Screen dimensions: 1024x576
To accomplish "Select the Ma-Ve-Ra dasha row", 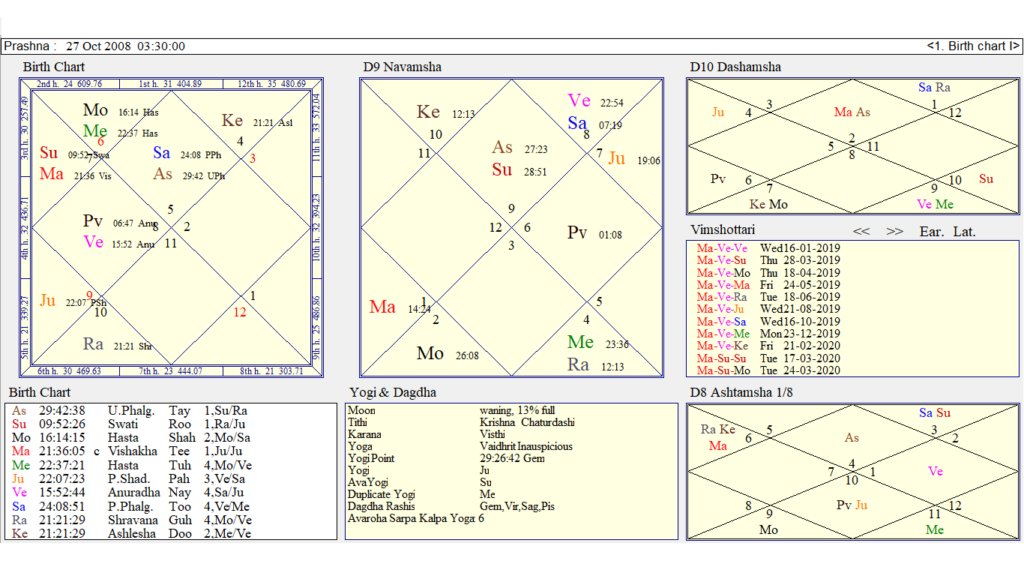I will coord(768,296).
